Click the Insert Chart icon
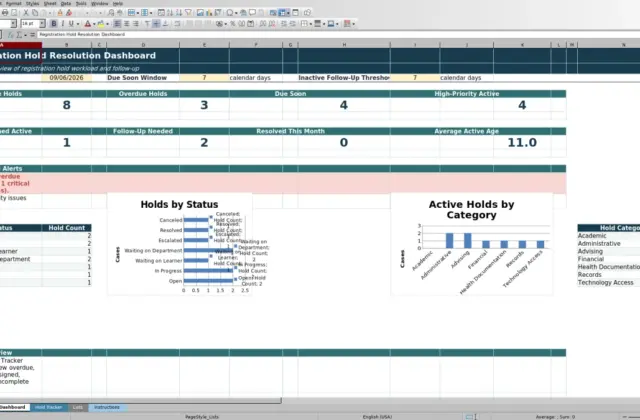This screenshot has width=640, height=420. coord(209,13)
